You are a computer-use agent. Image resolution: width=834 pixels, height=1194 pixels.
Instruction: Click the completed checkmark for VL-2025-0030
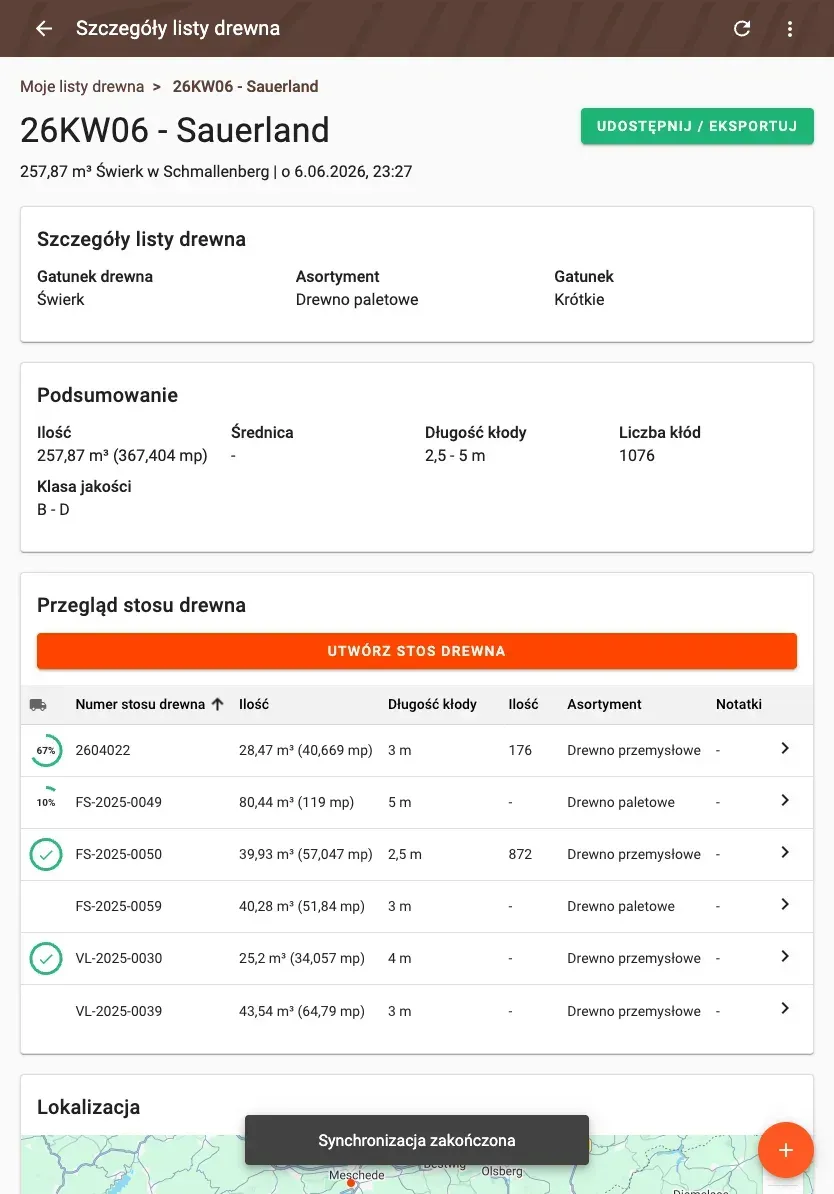[46, 959]
